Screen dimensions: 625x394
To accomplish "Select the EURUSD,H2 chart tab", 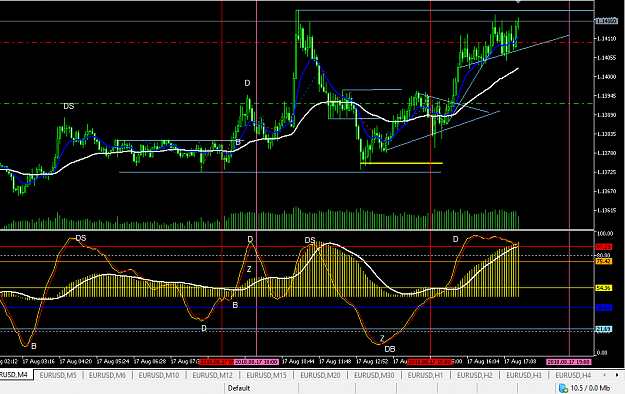I will click(x=475, y=375).
